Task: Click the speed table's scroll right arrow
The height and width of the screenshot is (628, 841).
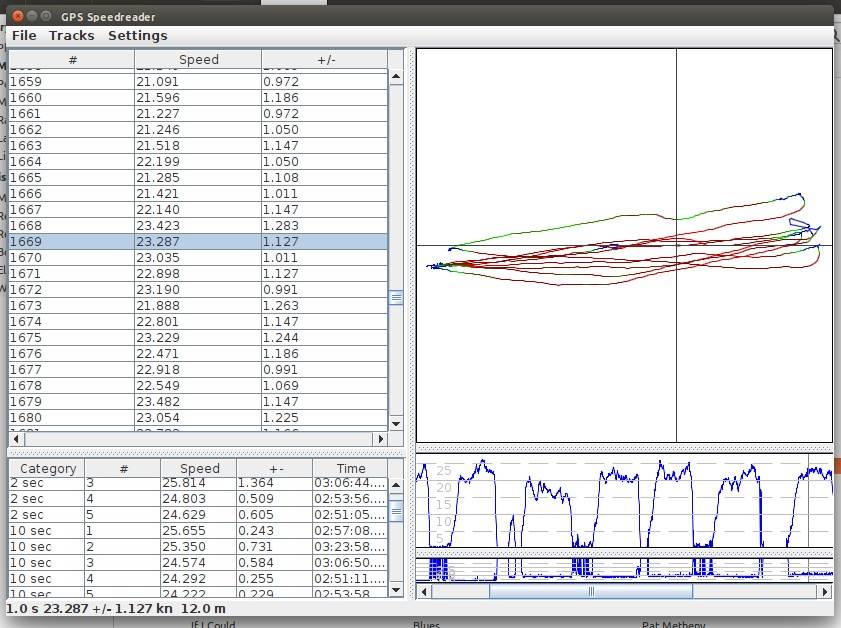Action: tap(380, 439)
